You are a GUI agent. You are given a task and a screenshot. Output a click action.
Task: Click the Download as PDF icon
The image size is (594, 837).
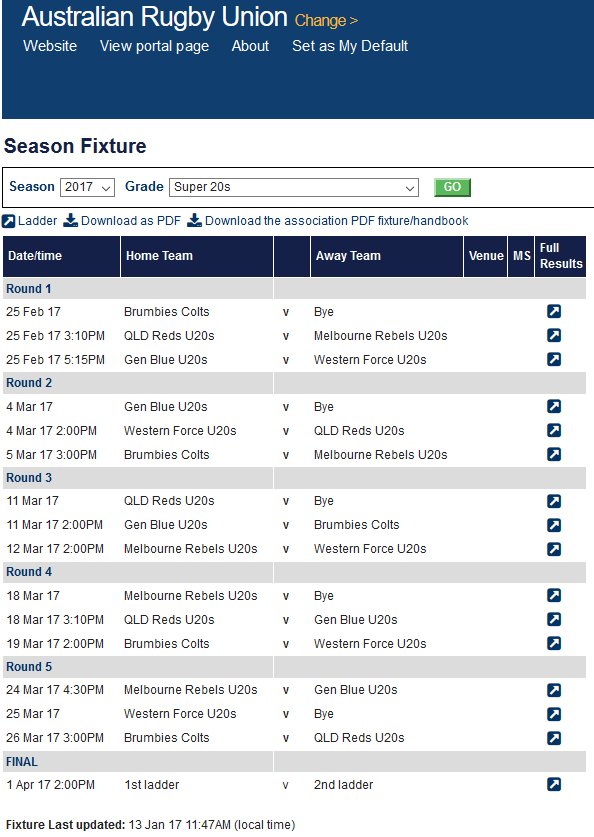click(70, 220)
